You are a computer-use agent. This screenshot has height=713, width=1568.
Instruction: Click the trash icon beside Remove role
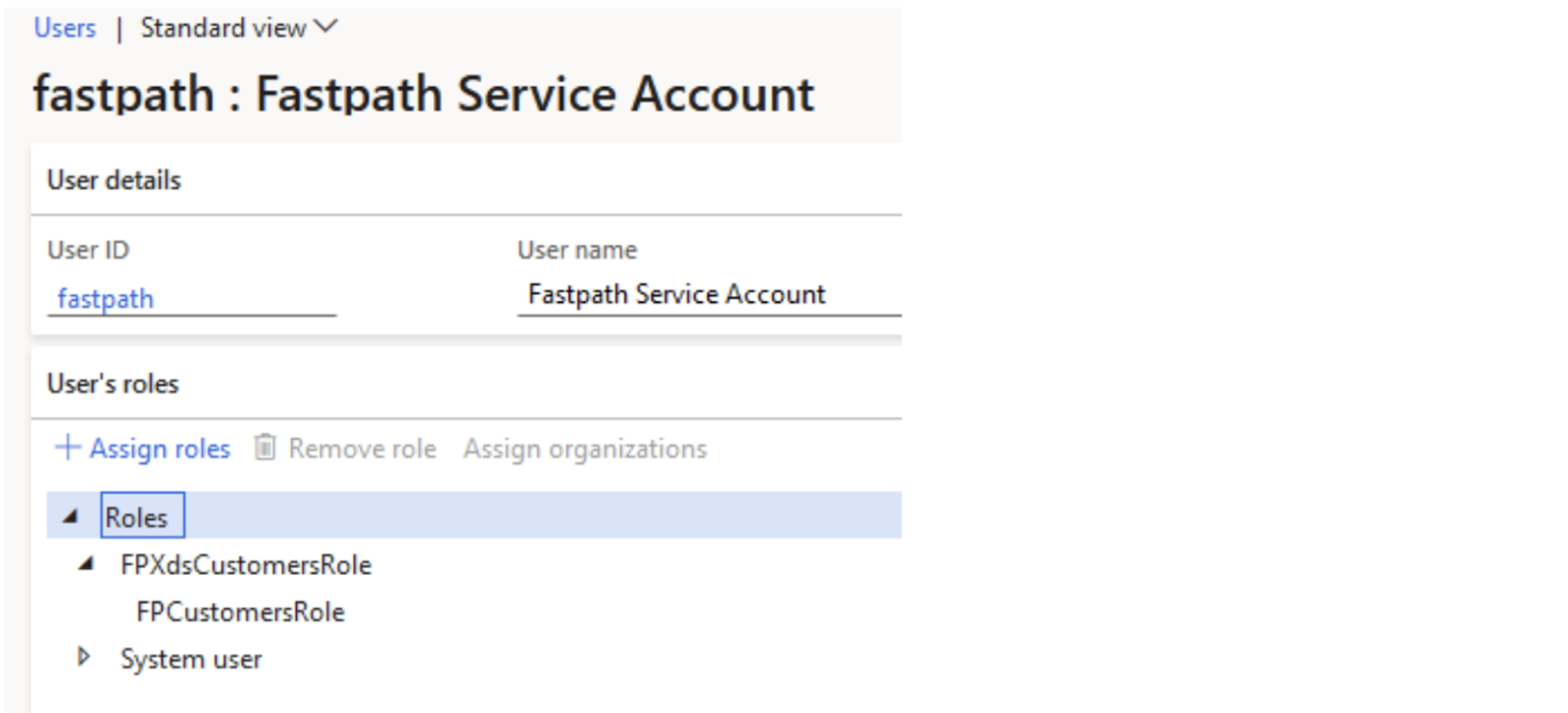tap(266, 448)
